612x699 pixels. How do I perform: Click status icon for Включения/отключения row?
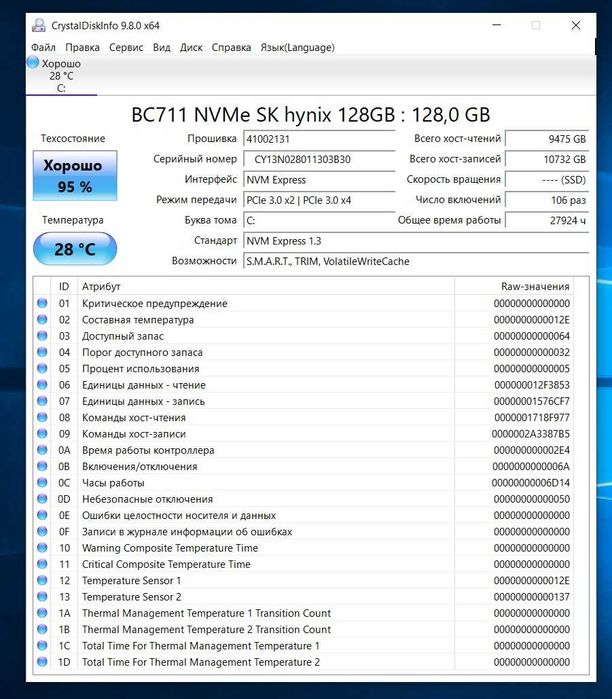[42, 466]
